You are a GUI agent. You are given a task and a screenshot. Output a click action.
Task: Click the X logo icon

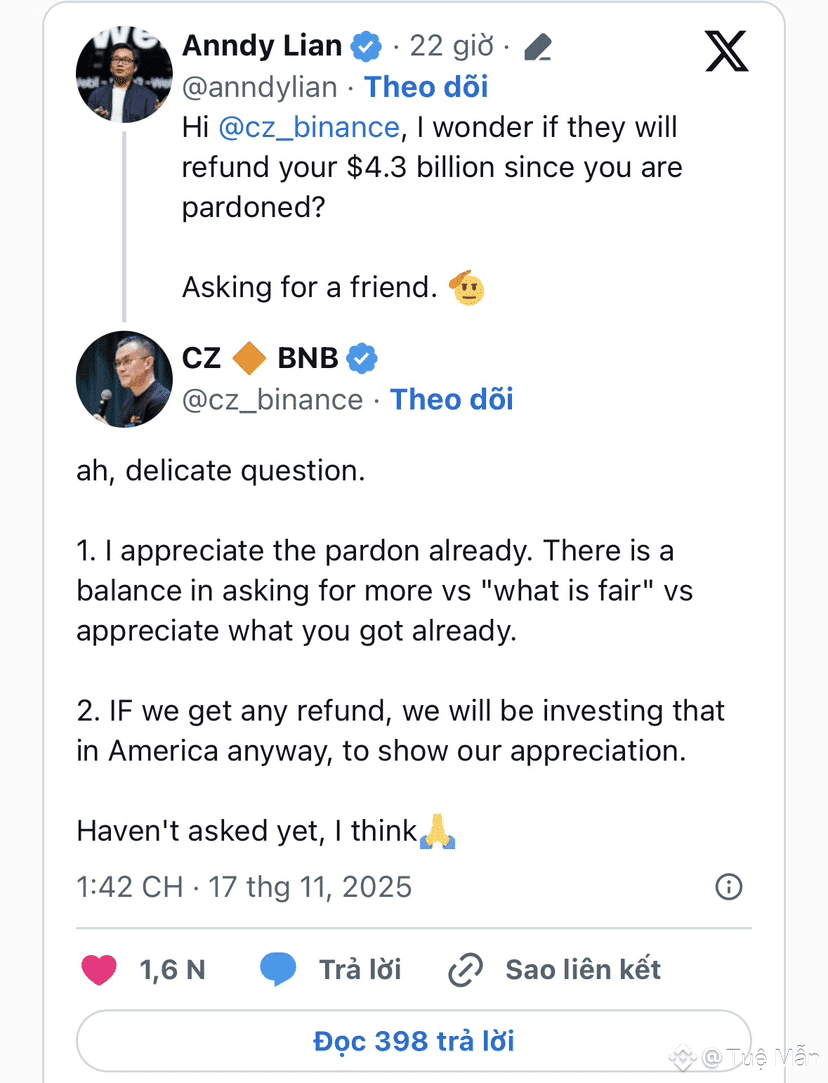coord(726,49)
